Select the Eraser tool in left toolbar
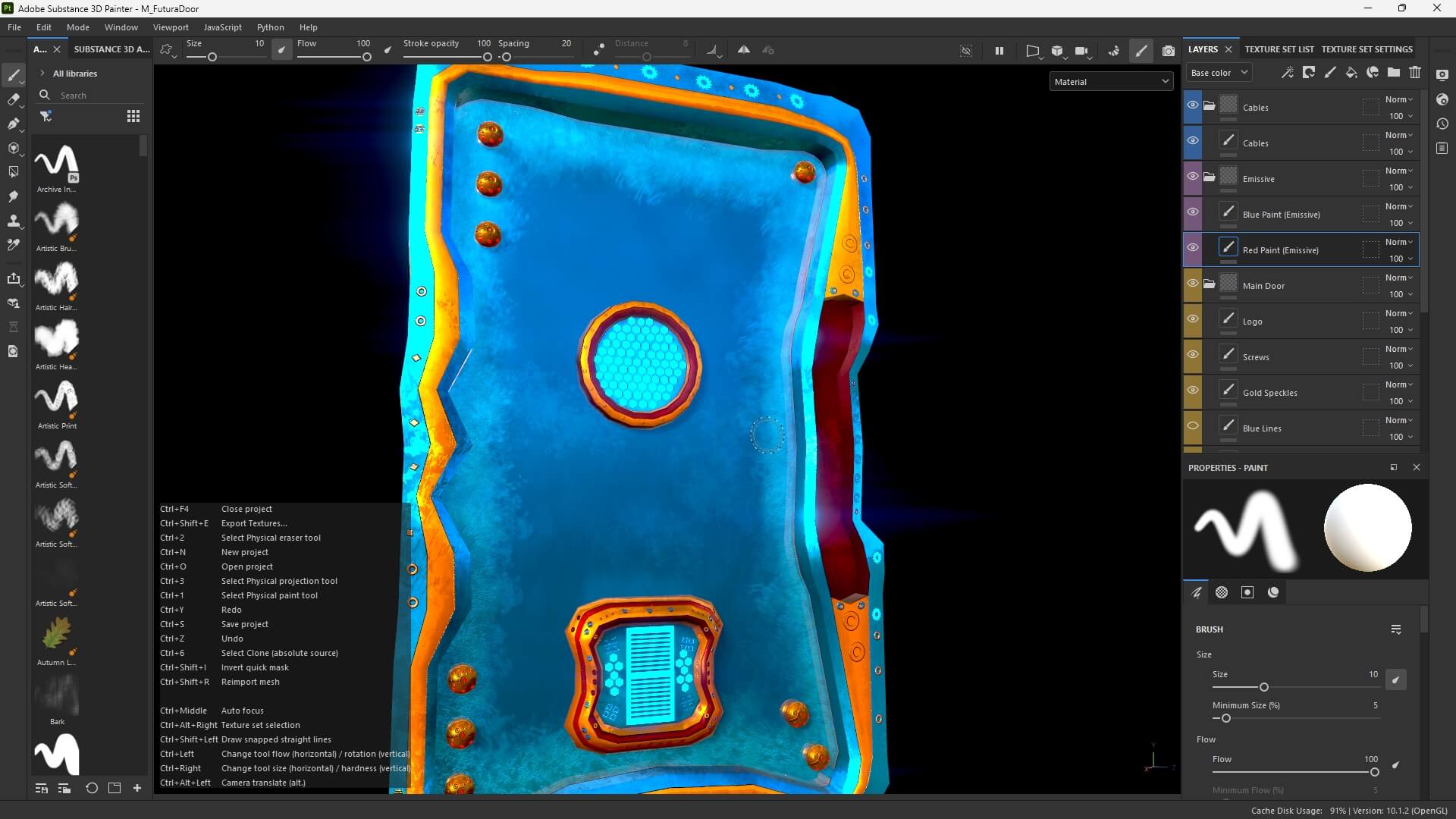 point(13,99)
